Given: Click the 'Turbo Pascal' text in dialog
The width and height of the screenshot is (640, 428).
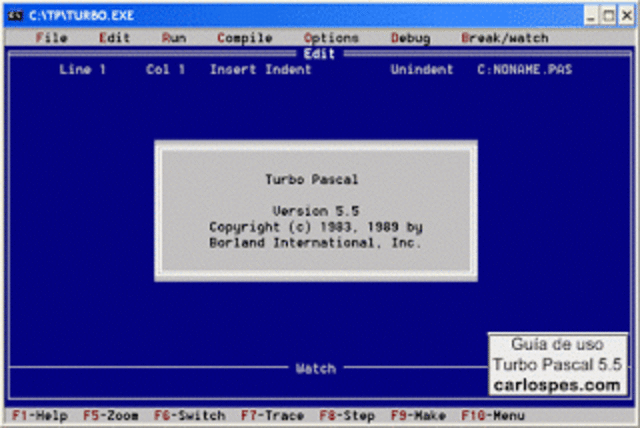Looking at the screenshot, I should [311, 179].
